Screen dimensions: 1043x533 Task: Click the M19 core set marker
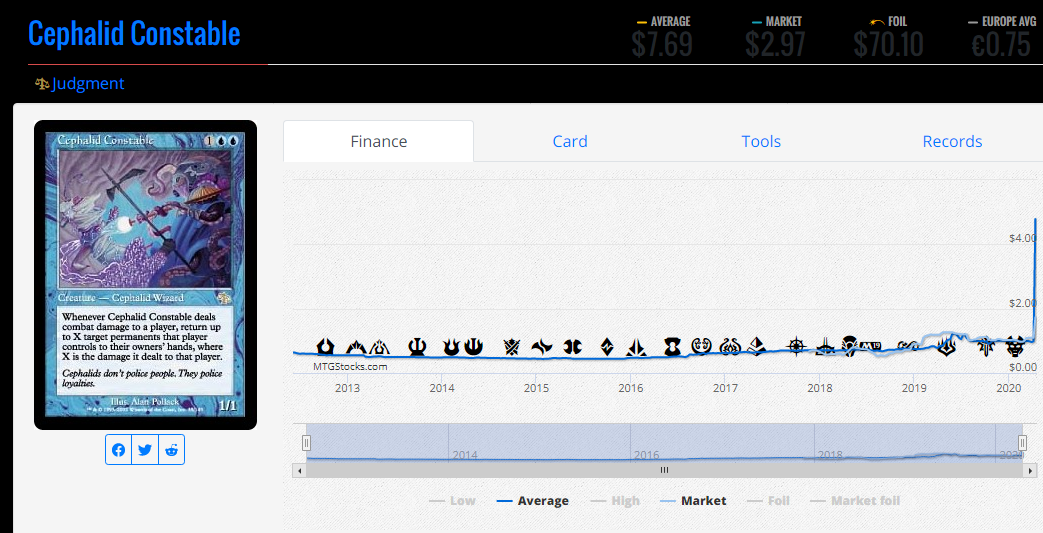(871, 346)
